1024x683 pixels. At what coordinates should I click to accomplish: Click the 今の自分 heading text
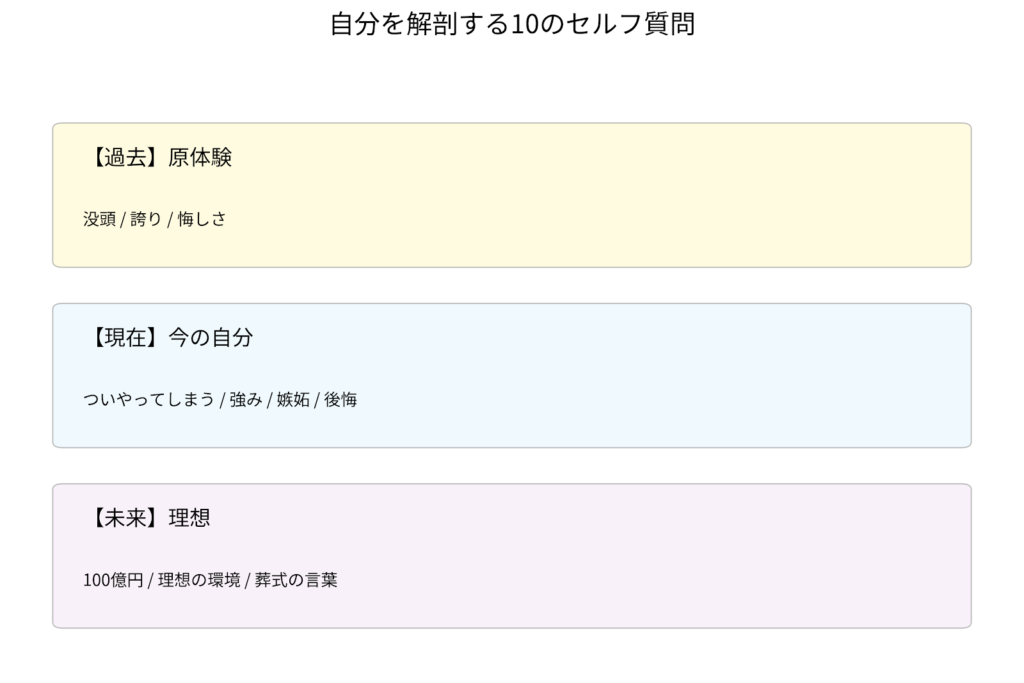click(x=210, y=338)
